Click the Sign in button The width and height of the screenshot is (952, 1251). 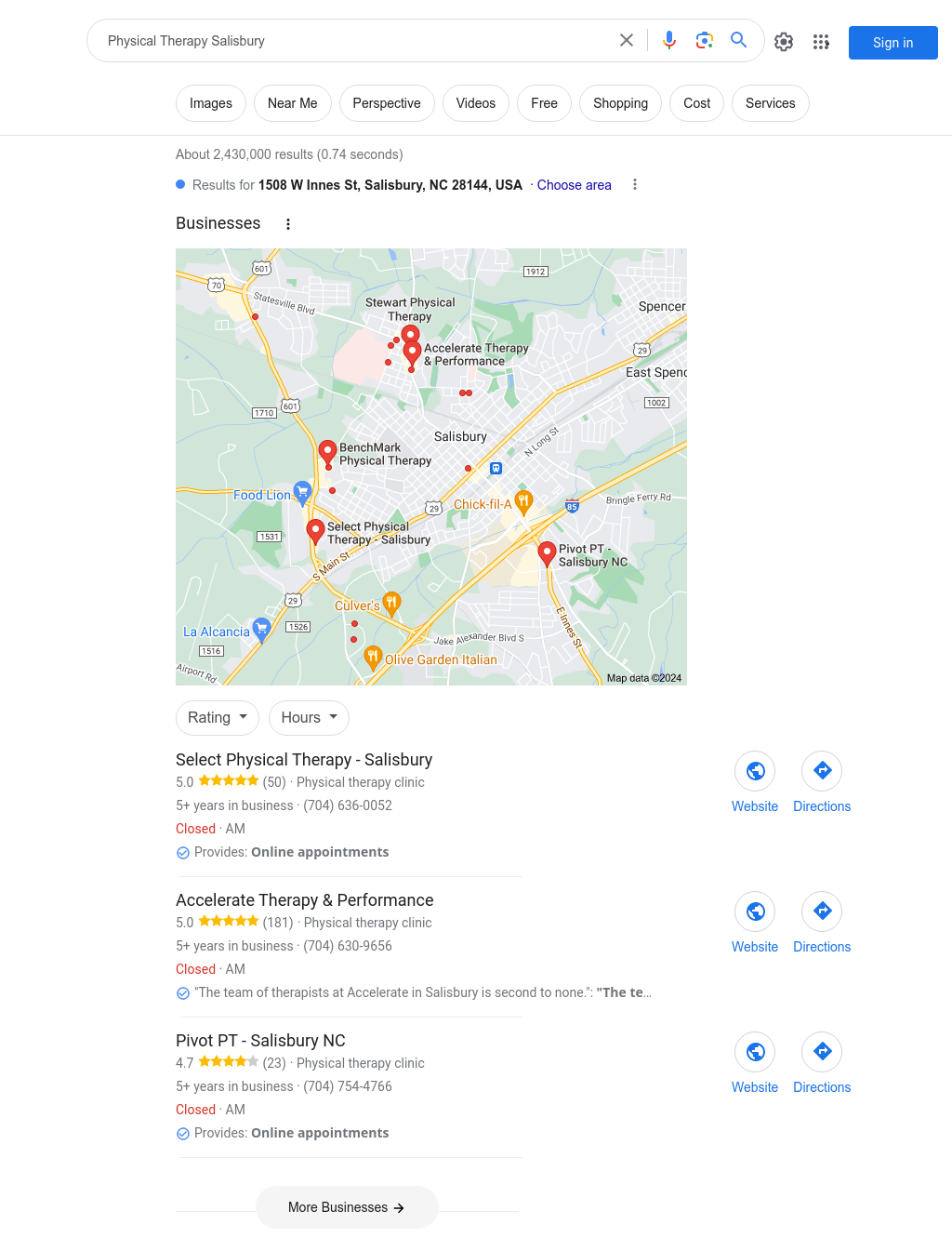(893, 43)
